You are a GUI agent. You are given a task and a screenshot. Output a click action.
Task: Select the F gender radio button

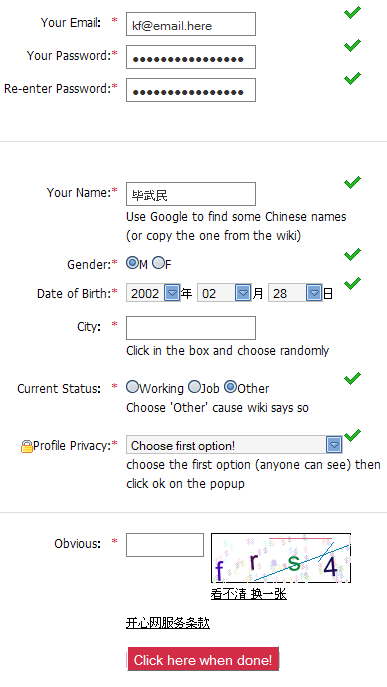(158, 263)
